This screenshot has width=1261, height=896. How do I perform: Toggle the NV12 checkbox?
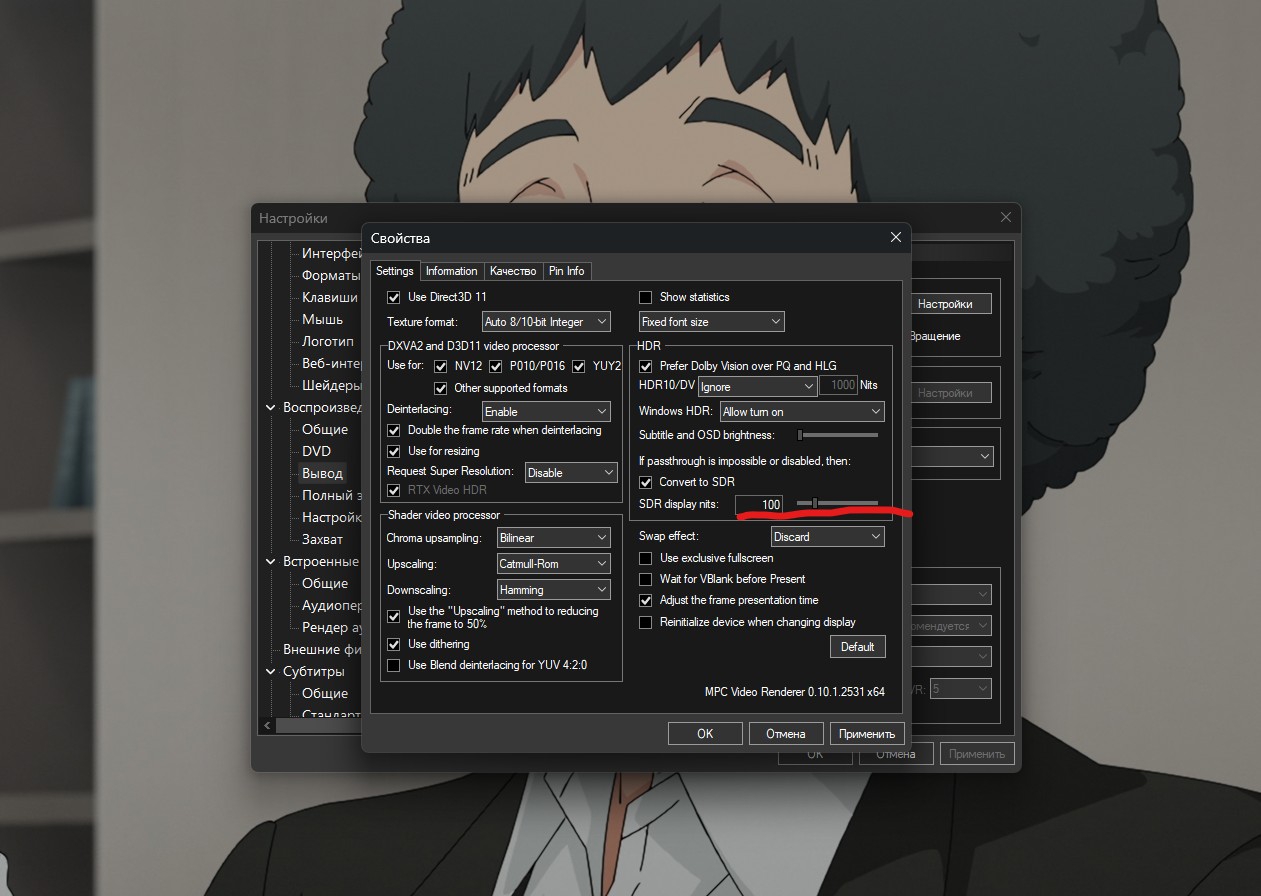440,366
